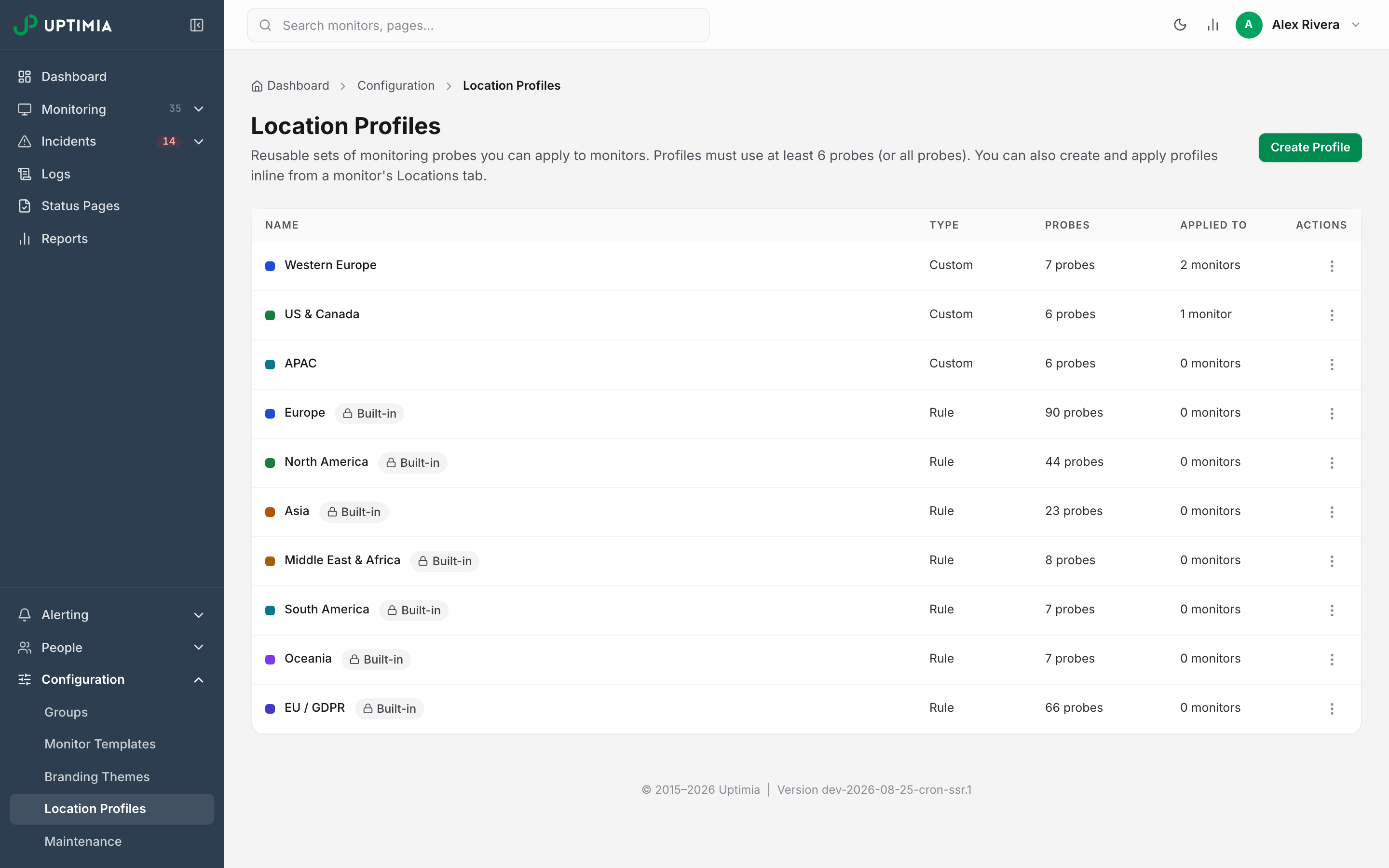
Task: Click Western Europe blue color swatch
Action: 270,266
